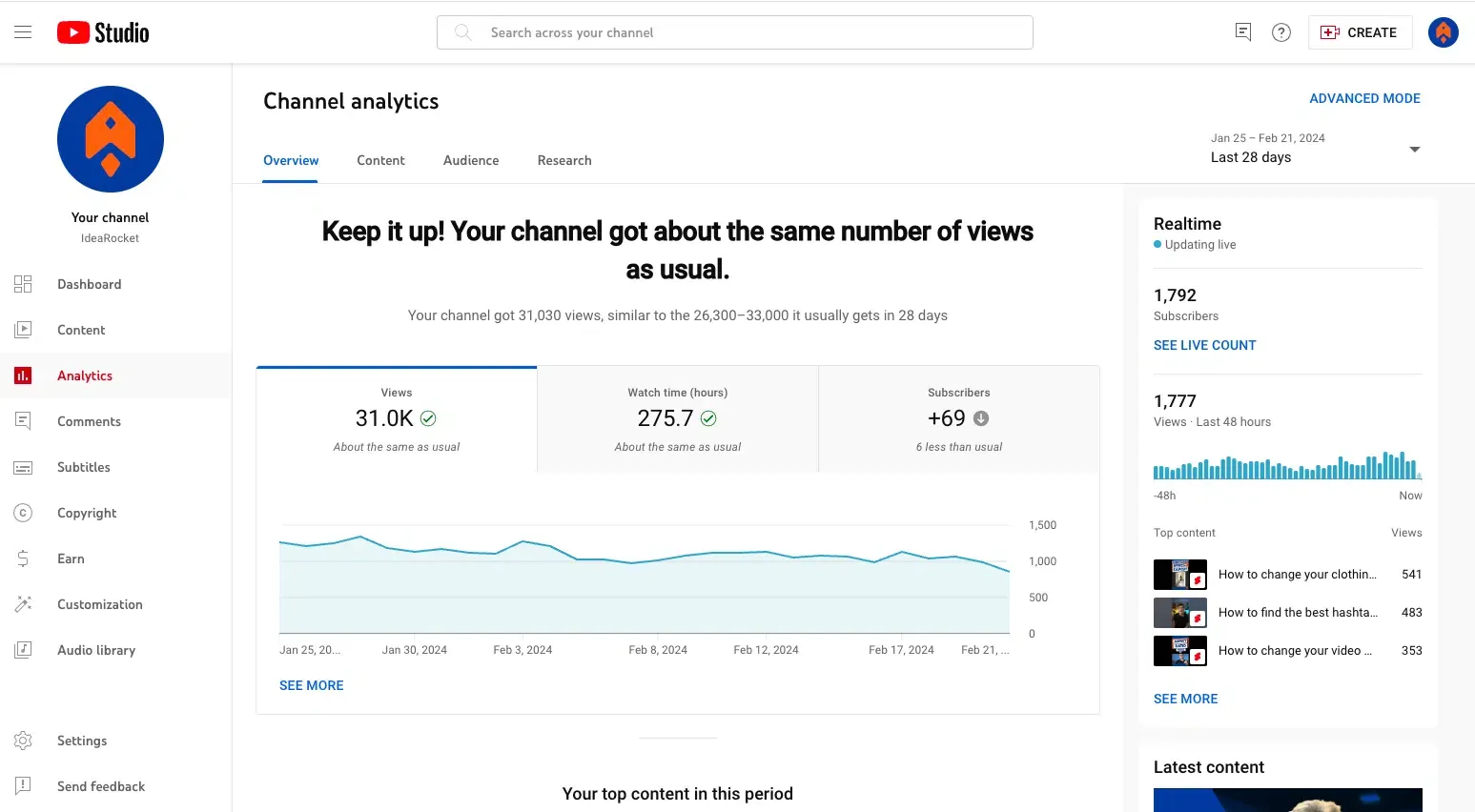Open the feedback messages icon in header

[1242, 32]
